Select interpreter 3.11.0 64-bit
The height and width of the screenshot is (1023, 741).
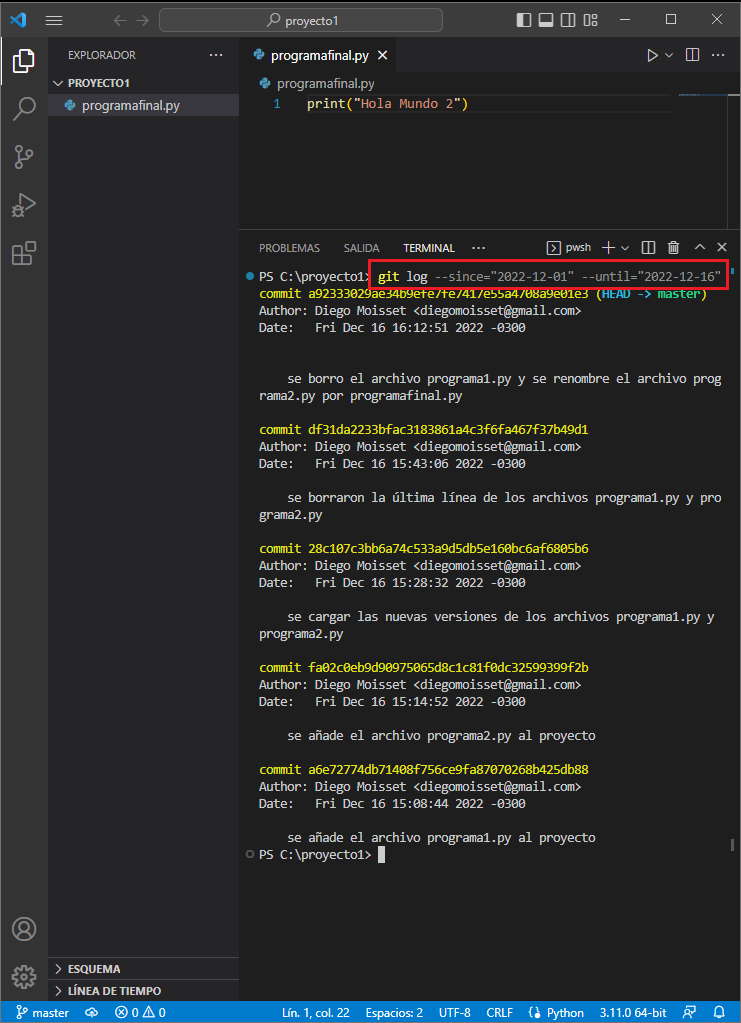coord(631,1013)
